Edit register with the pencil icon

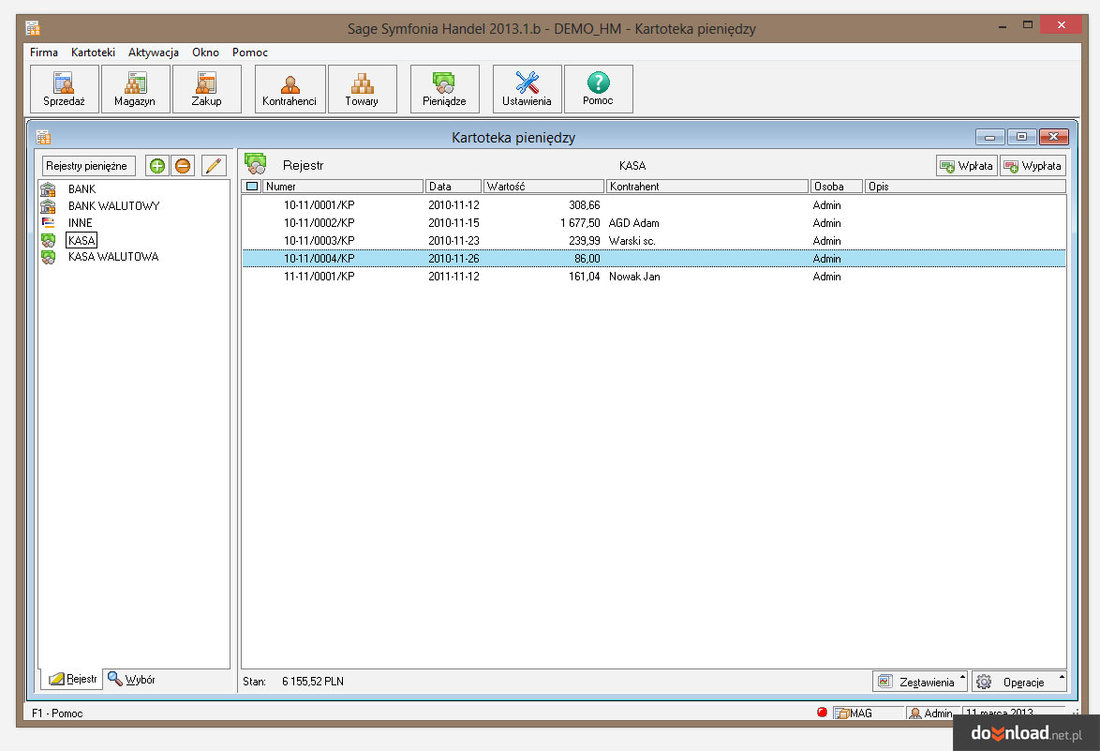214,166
